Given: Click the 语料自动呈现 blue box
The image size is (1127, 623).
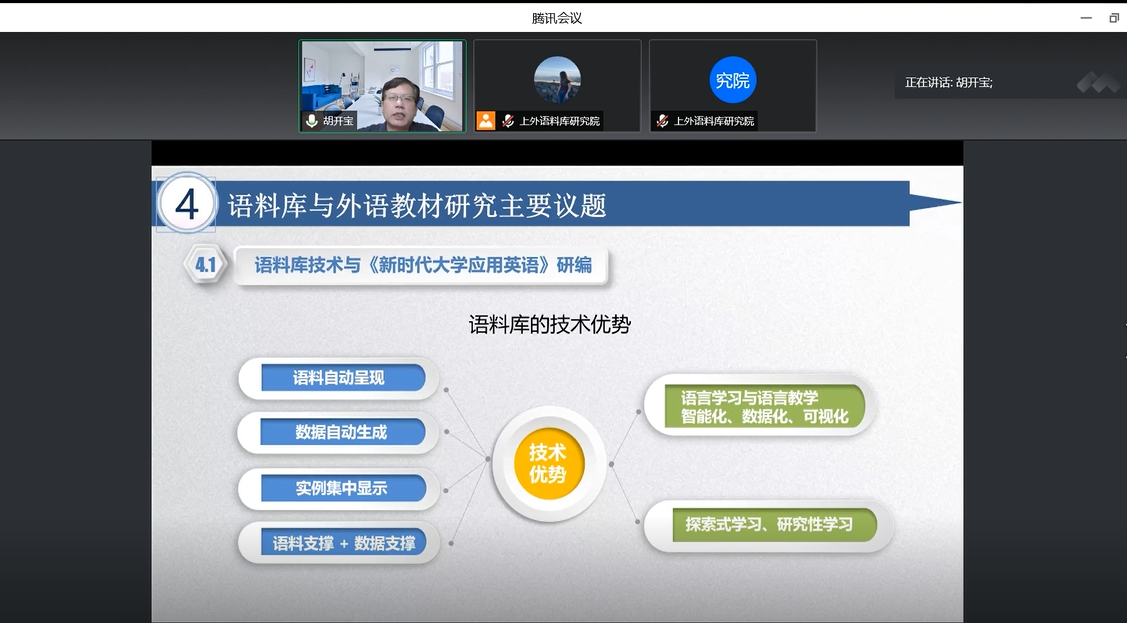Looking at the screenshot, I should coord(340,378).
